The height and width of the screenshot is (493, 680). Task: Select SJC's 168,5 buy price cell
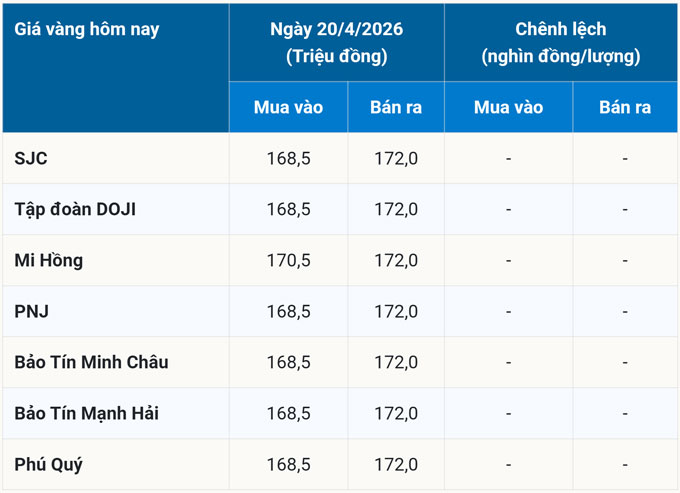288,158
